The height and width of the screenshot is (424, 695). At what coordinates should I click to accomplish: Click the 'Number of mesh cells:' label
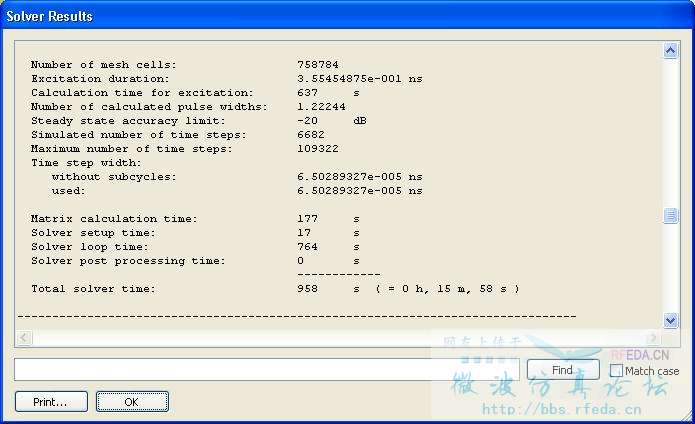tap(103, 65)
